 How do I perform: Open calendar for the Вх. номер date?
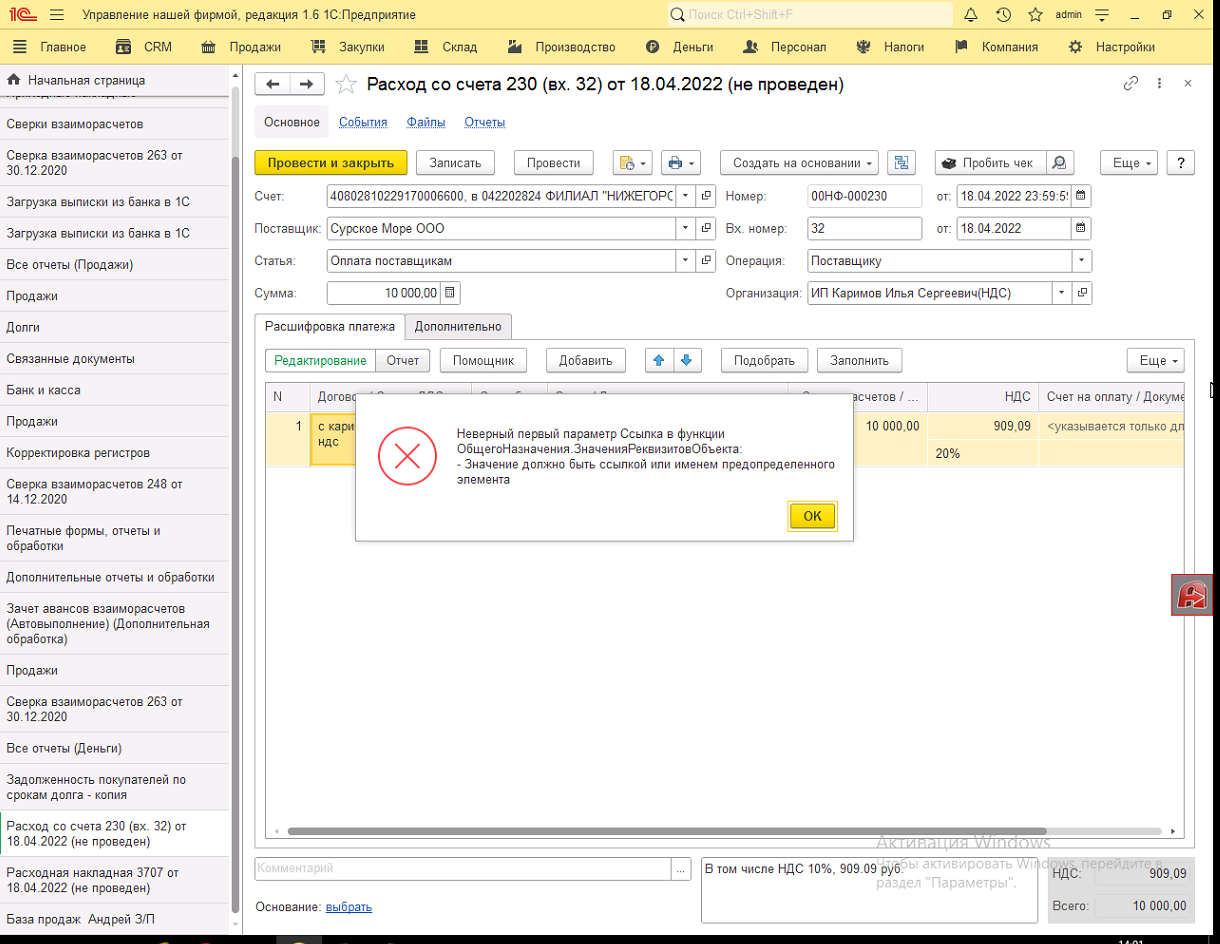coord(1081,229)
